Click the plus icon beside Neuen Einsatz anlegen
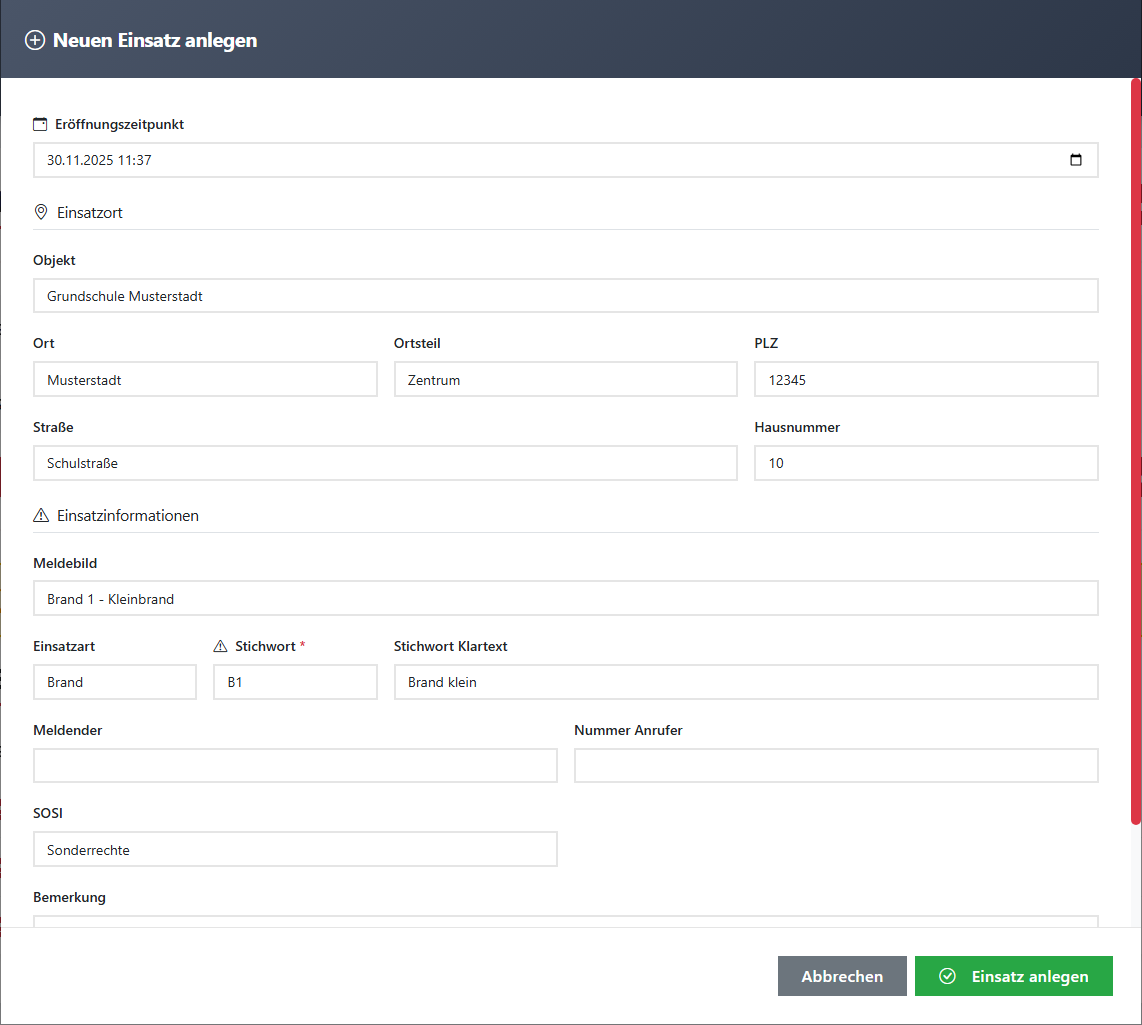 (x=35, y=41)
